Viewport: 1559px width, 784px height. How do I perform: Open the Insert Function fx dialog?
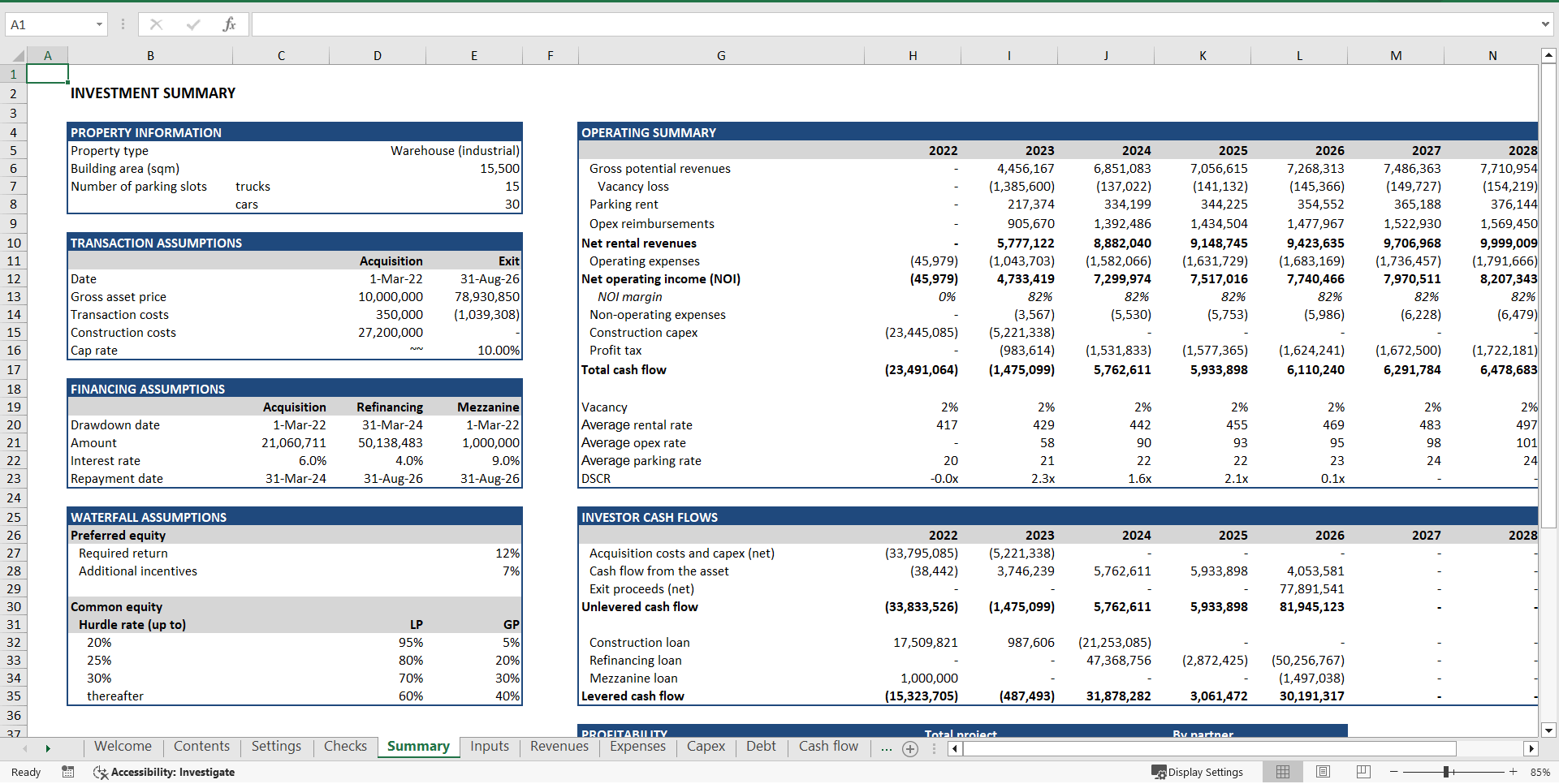229,24
